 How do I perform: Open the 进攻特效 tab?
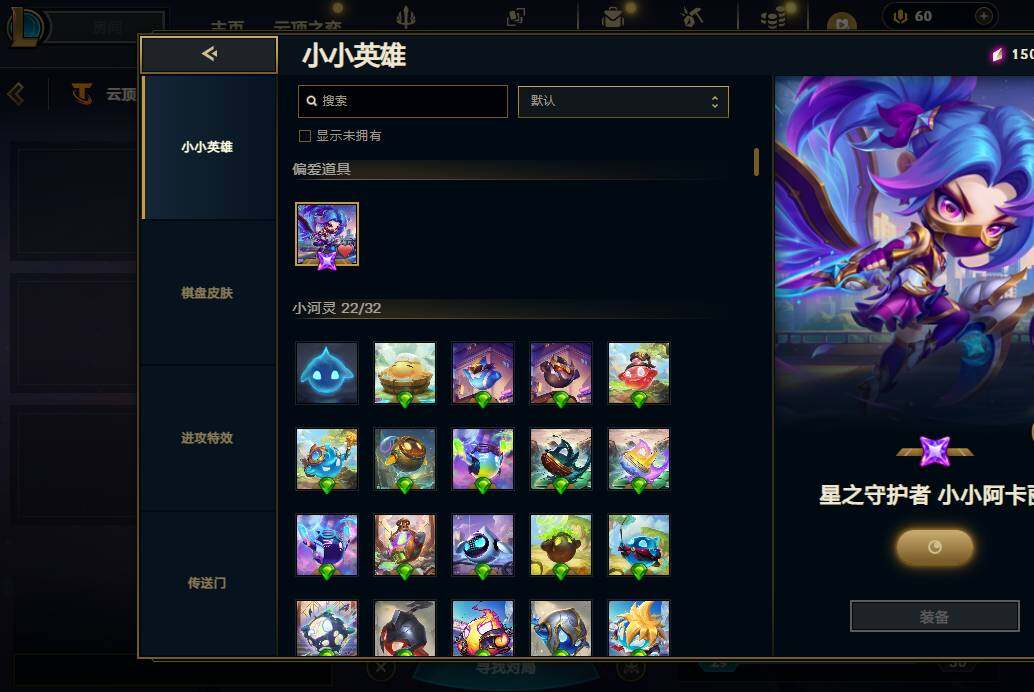click(207, 437)
